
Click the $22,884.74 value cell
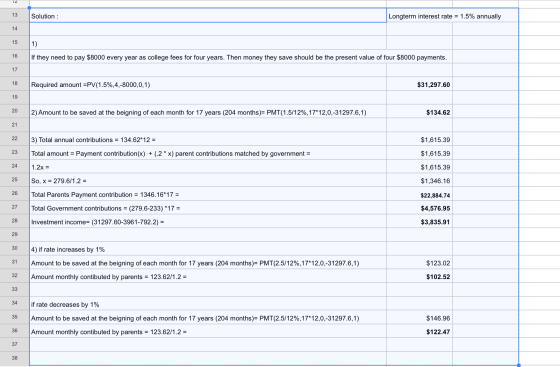point(419,194)
